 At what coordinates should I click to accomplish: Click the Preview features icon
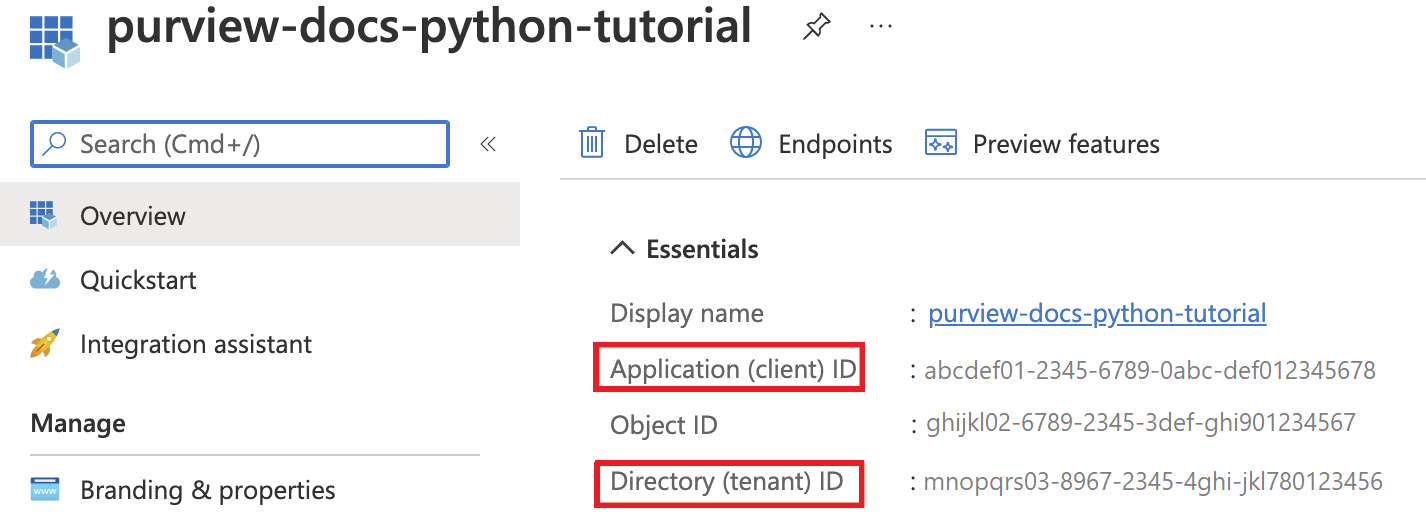point(941,143)
